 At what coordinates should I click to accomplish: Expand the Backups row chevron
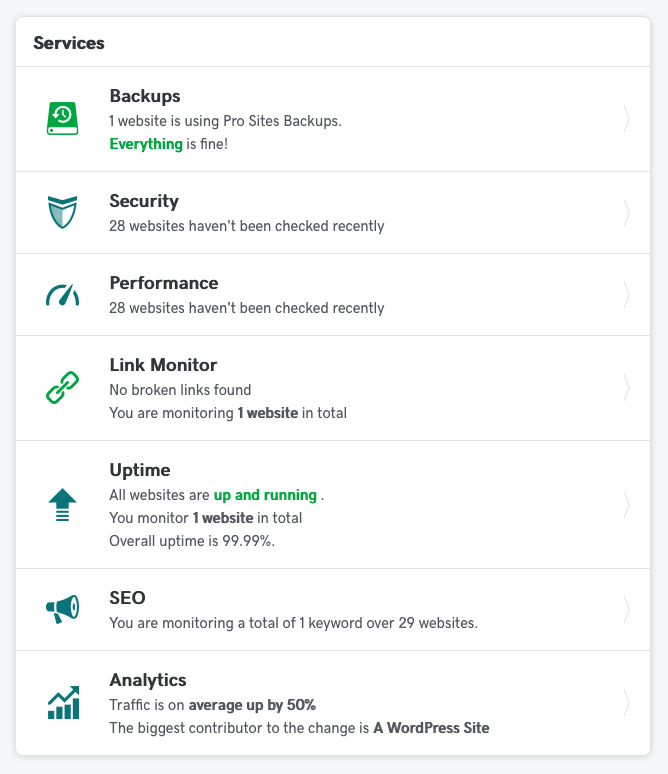tap(626, 119)
